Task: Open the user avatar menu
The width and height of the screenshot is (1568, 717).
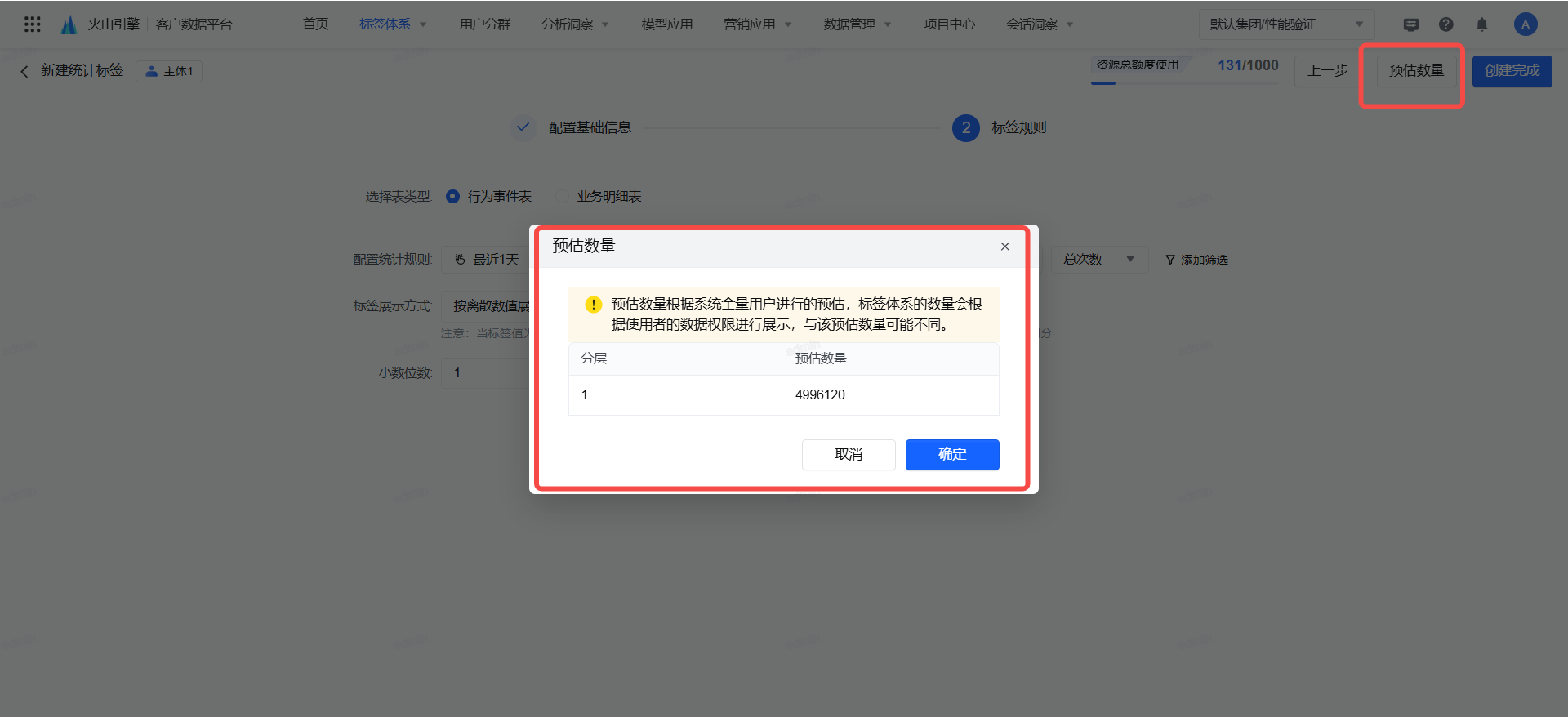Action: (1525, 24)
